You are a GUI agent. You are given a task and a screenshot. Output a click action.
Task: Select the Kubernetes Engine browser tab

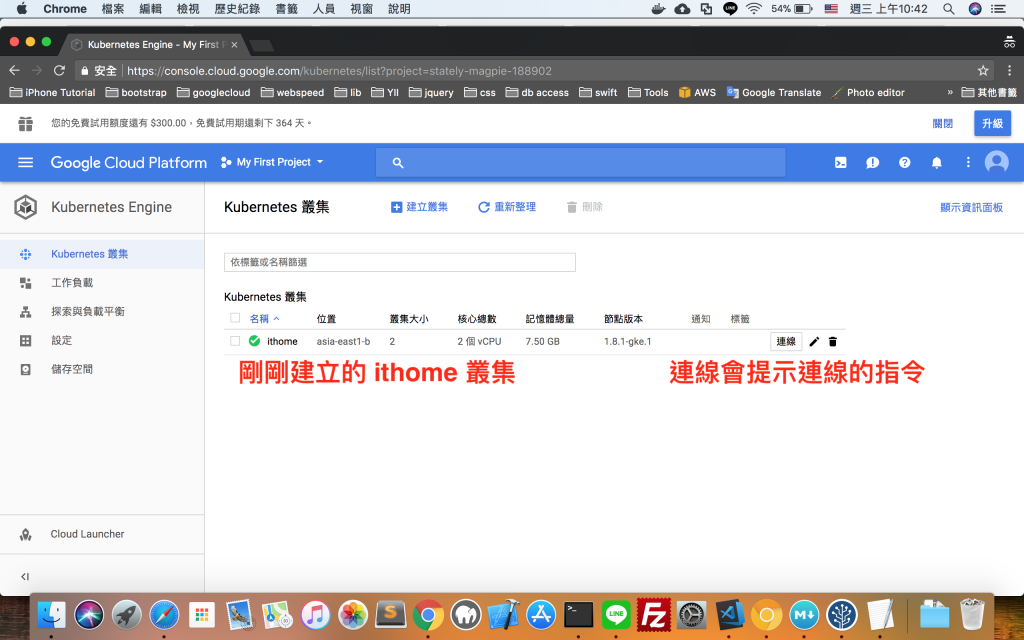click(154, 44)
